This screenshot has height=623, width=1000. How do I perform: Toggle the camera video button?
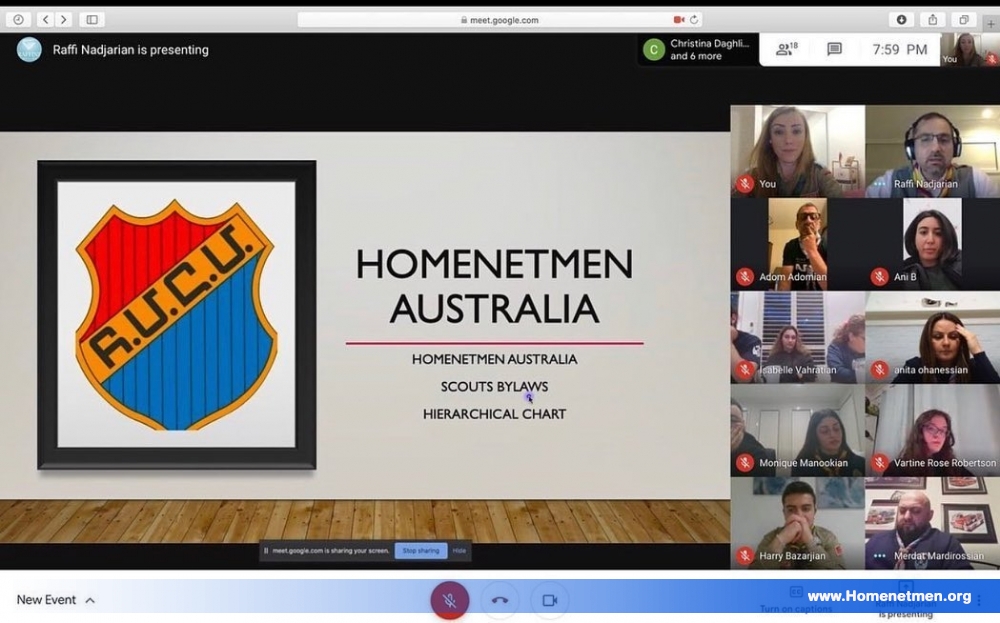click(x=550, y=600)
